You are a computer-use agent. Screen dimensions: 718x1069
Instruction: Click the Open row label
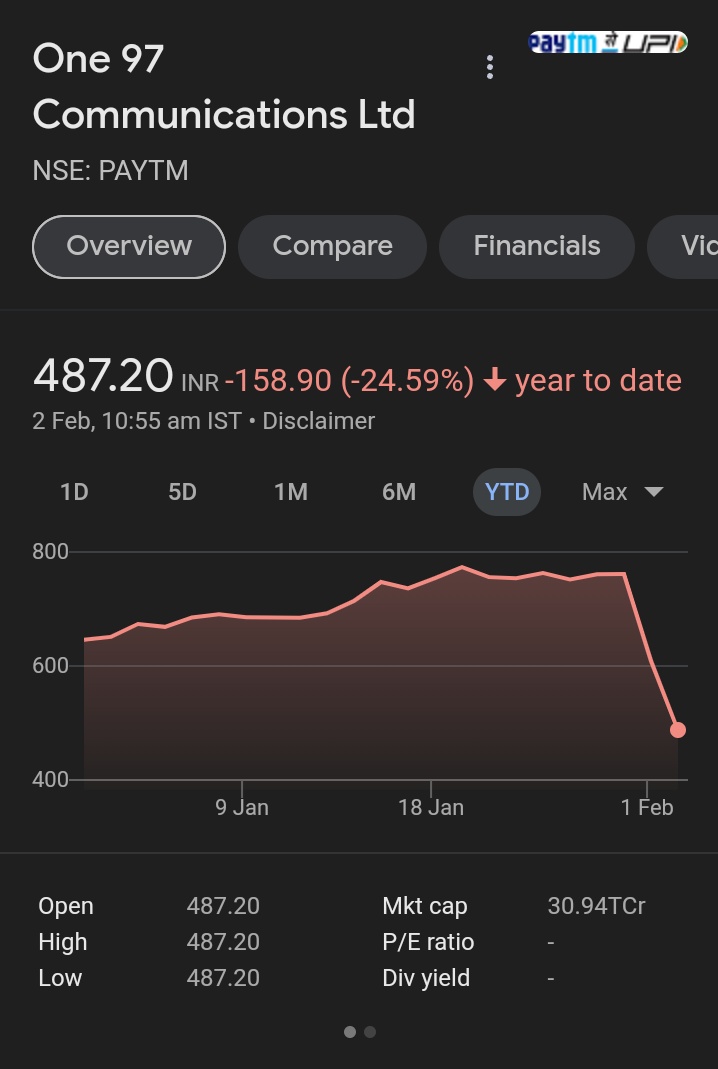click(x=66, y=906)
